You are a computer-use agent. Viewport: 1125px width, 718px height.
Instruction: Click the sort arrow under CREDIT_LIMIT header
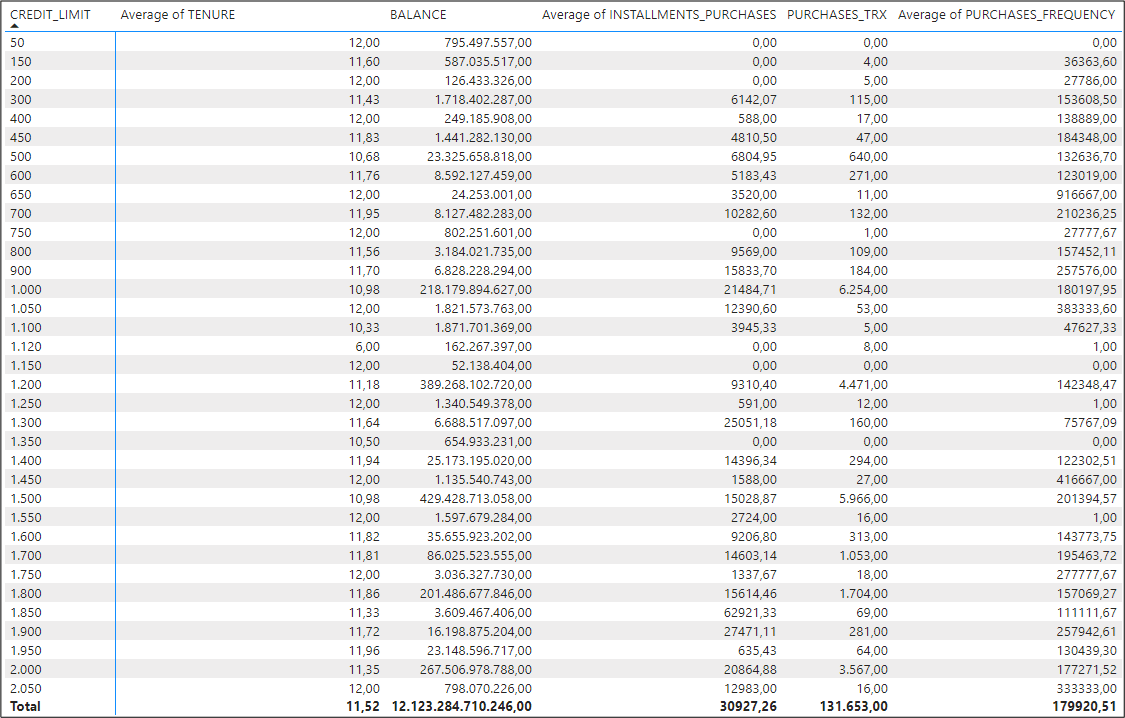click(x=15, y=27)
